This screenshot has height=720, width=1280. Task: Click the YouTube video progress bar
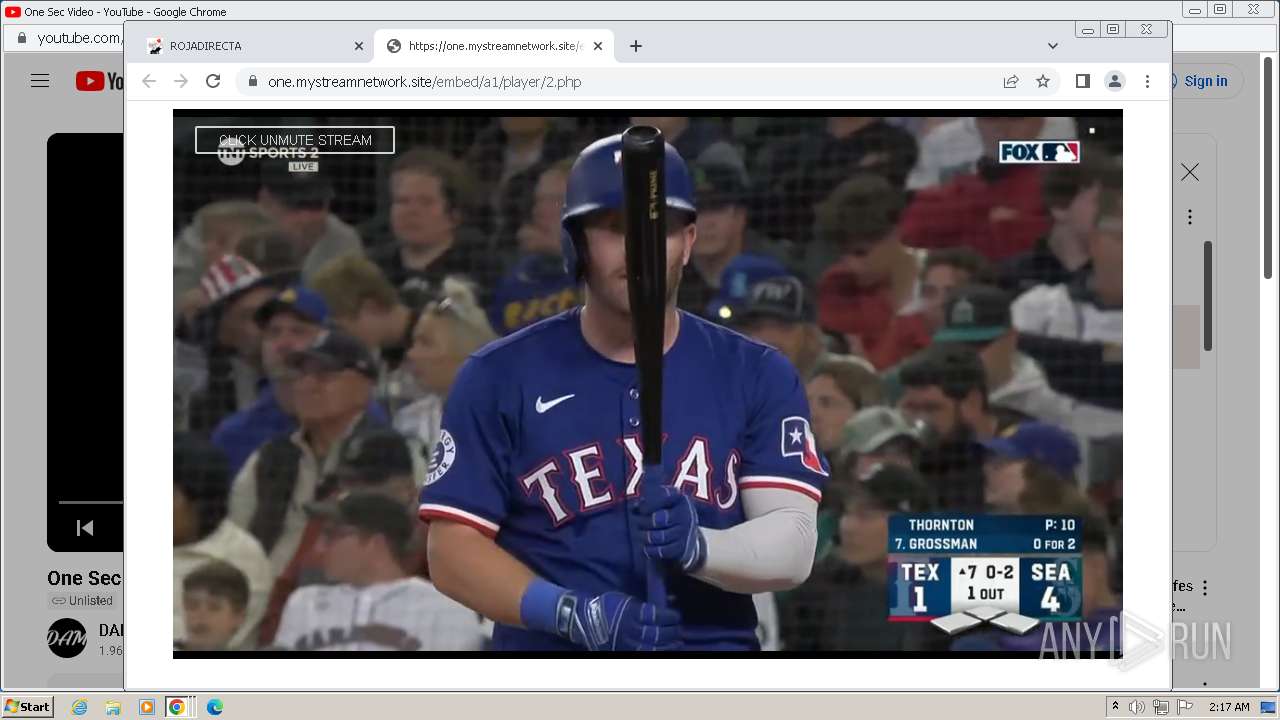90,502
